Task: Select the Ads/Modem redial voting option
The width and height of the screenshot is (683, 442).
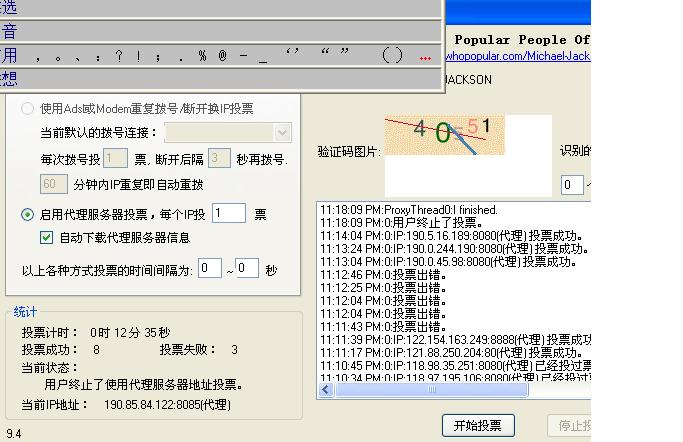Action: point(28,109)
